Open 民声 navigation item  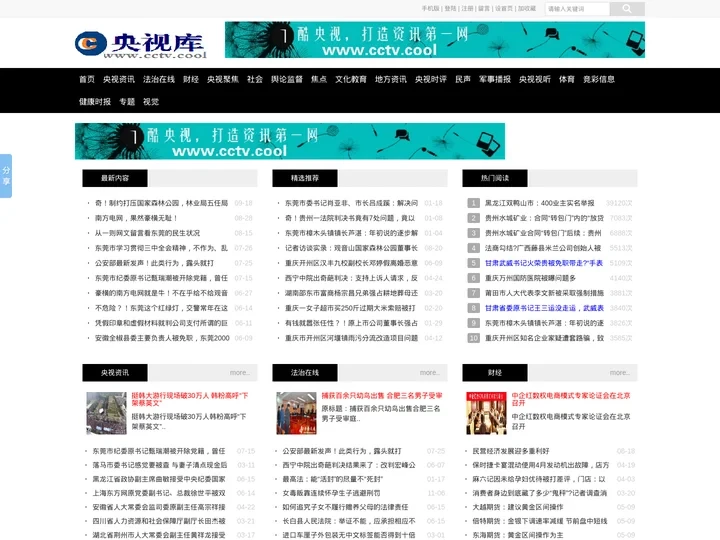point(463,79)
